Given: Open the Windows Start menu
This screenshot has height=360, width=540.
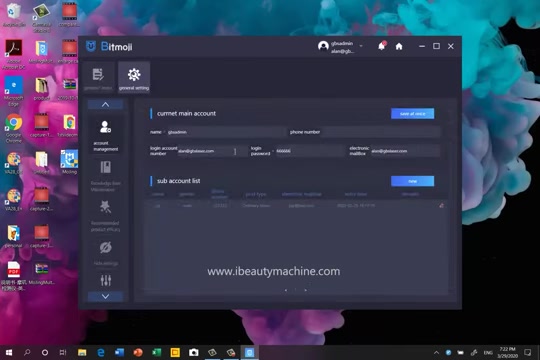Looking at the screenshot, I should pos(9,352).
